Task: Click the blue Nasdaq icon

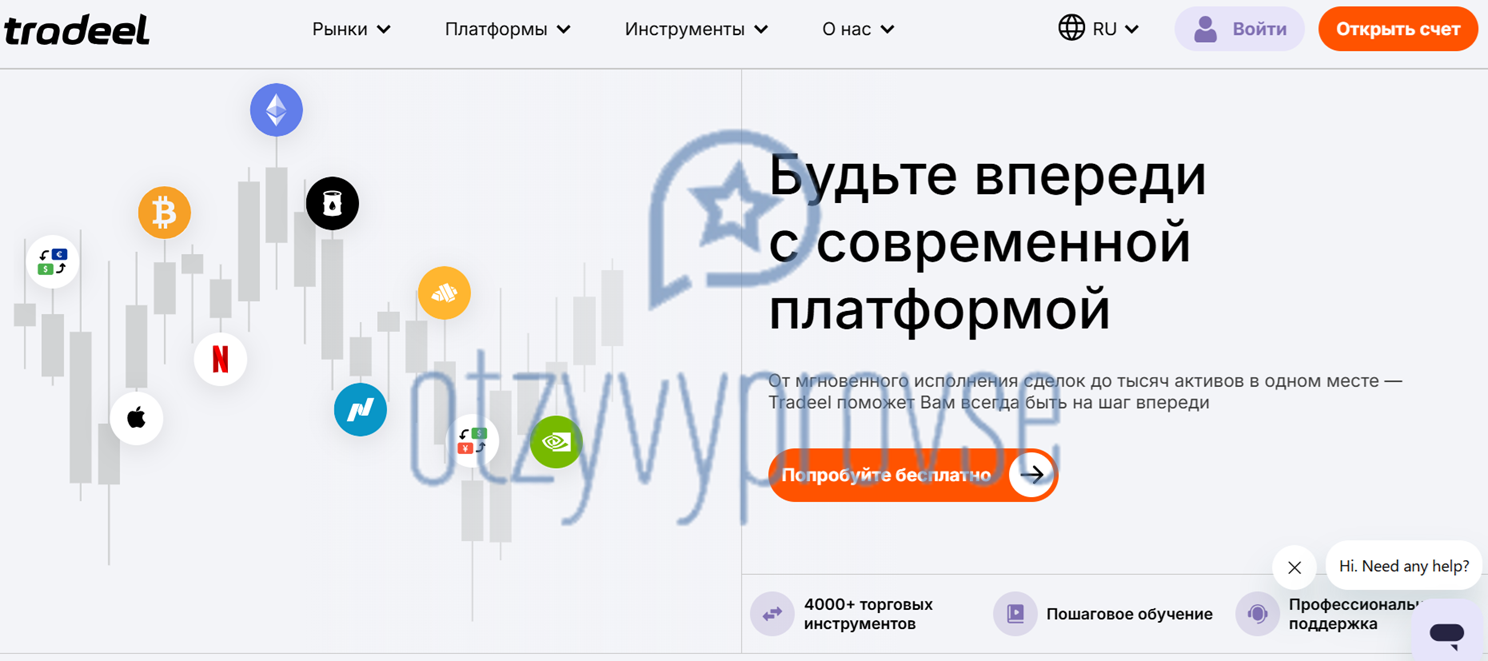Action: pyautogui.click(x=360, y=410)
